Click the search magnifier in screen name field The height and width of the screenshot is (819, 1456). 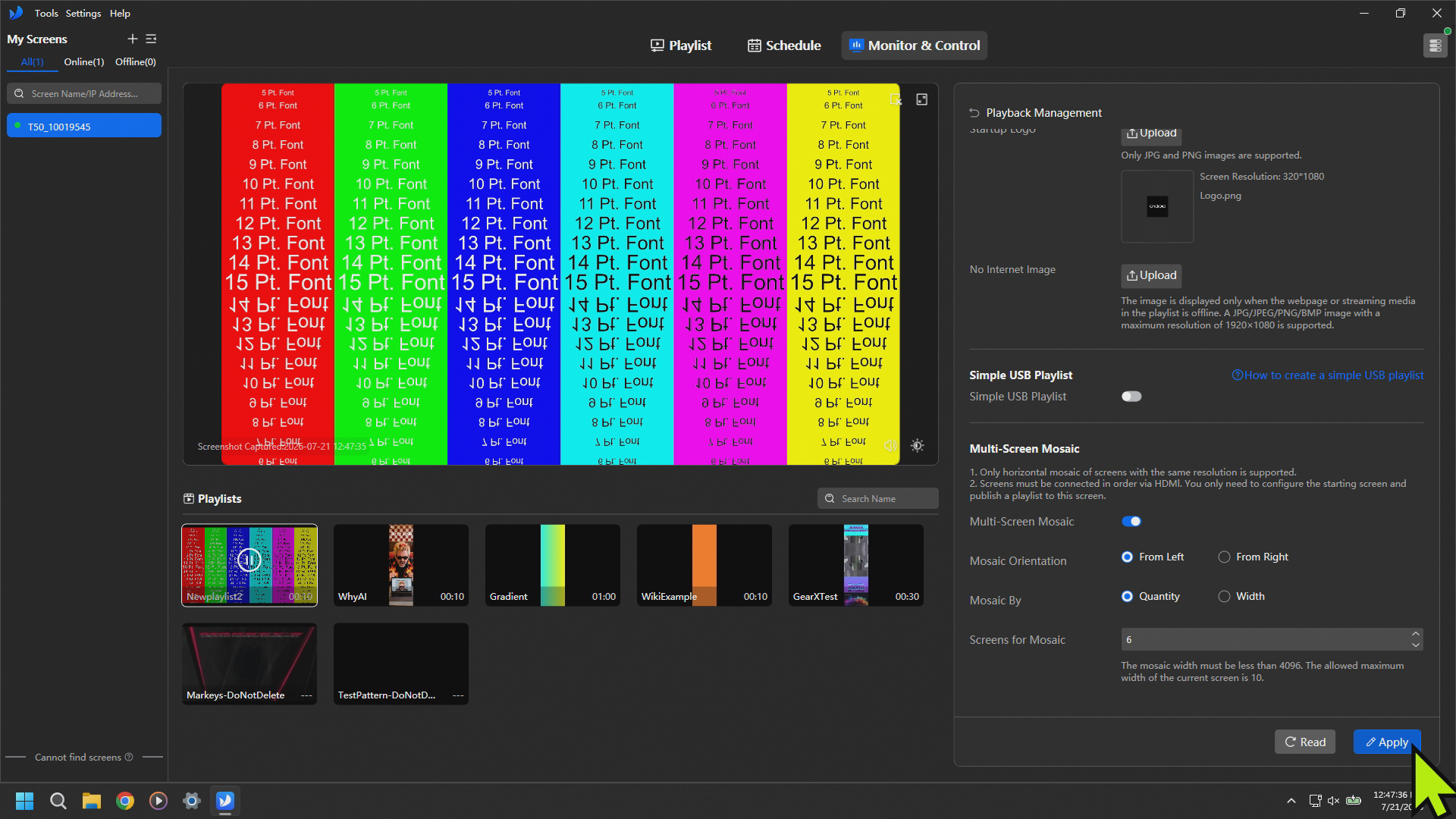pyautogui.click(x=19, y=94)
